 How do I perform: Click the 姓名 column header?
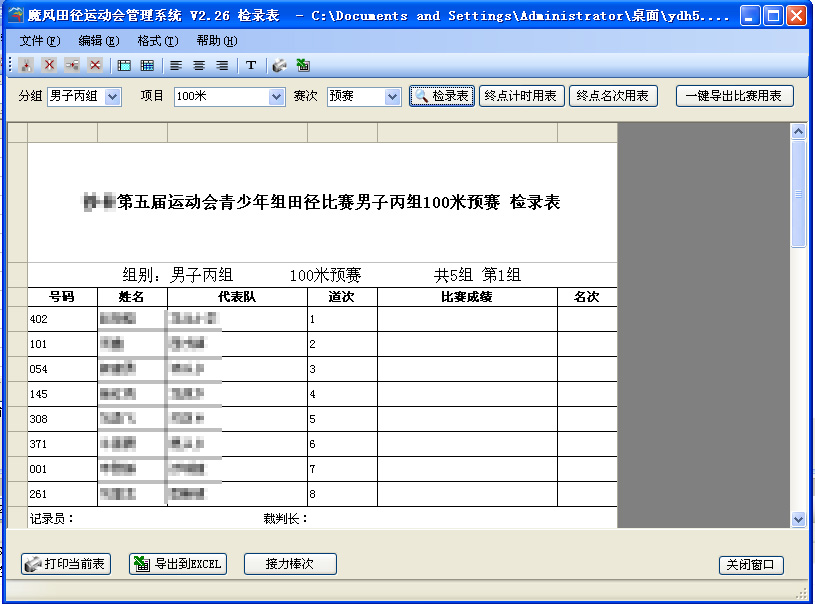(x=132, y=297)
